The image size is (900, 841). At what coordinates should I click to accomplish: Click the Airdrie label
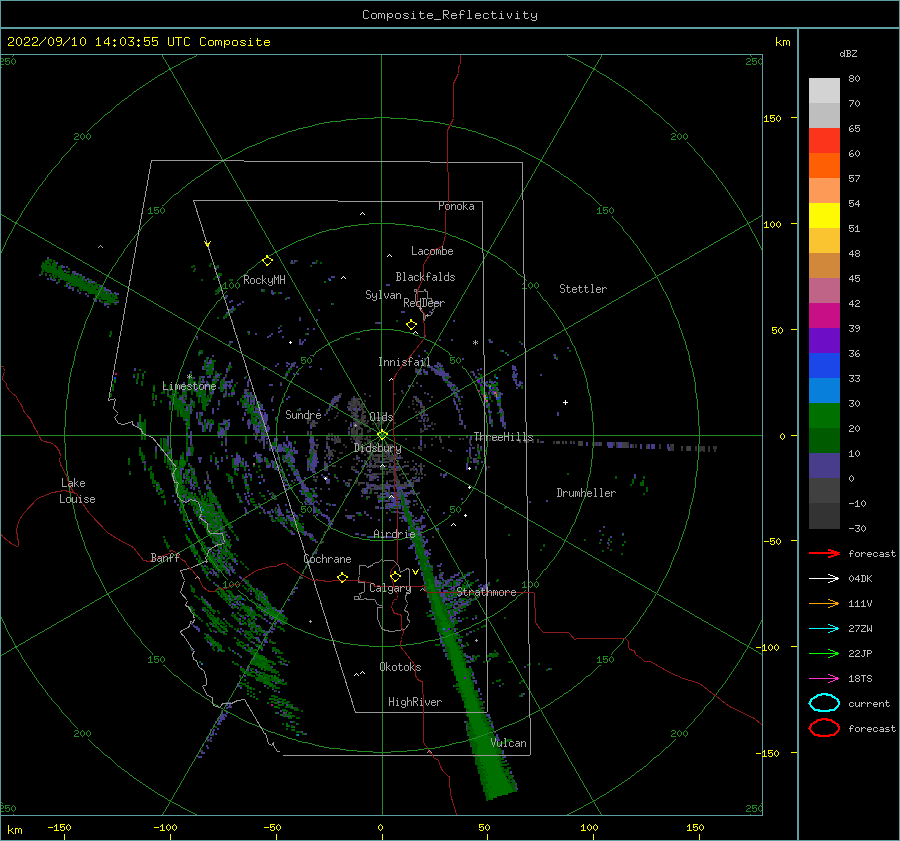(394, 534)
